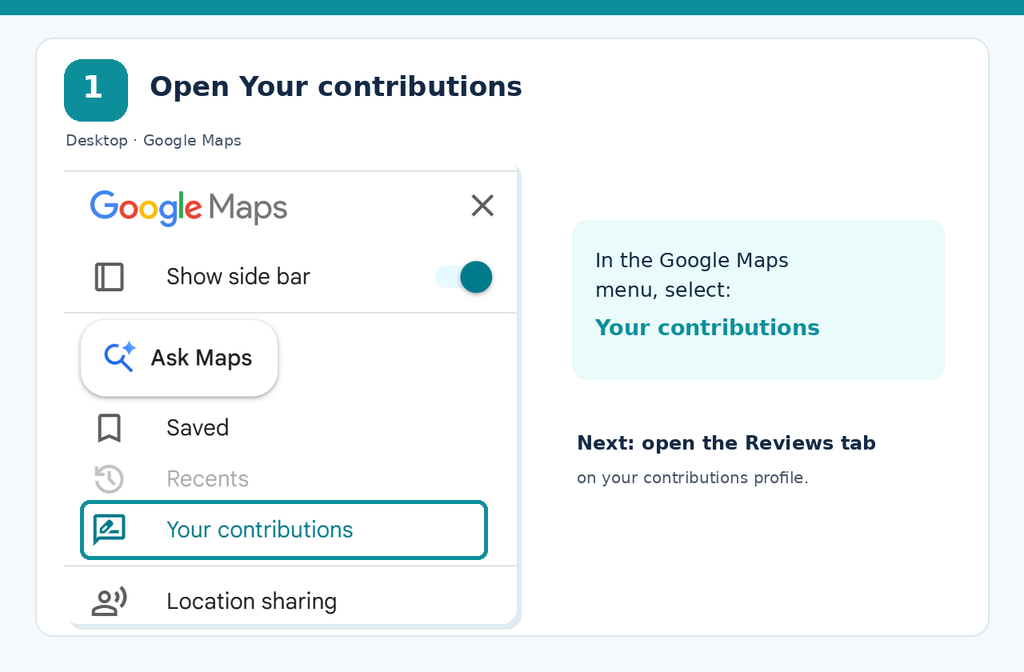Click the Location sharing person icon

pyautogui.click(x=109, y=601)
